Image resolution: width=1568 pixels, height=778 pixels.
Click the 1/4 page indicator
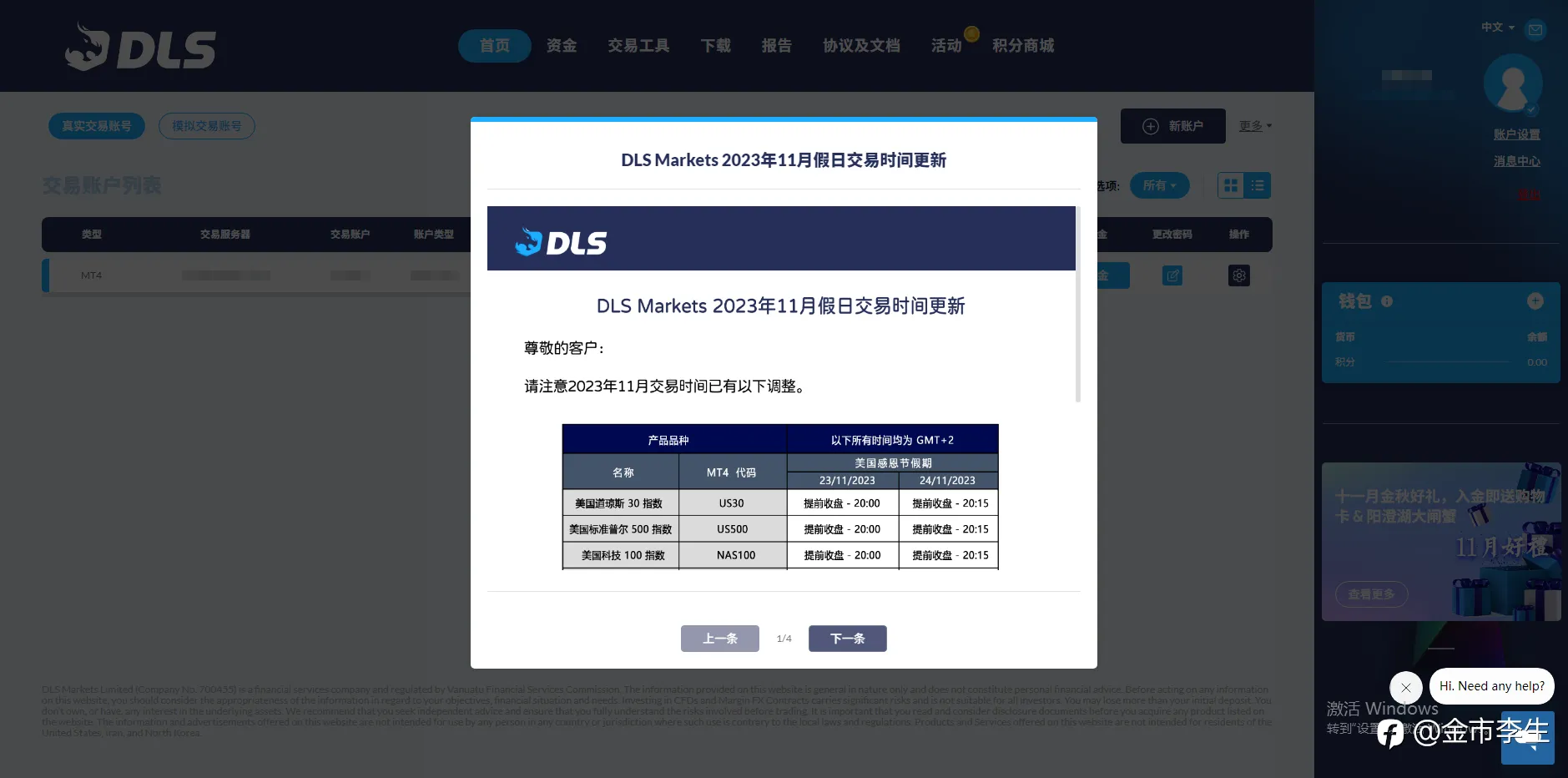tap(784, 639)
